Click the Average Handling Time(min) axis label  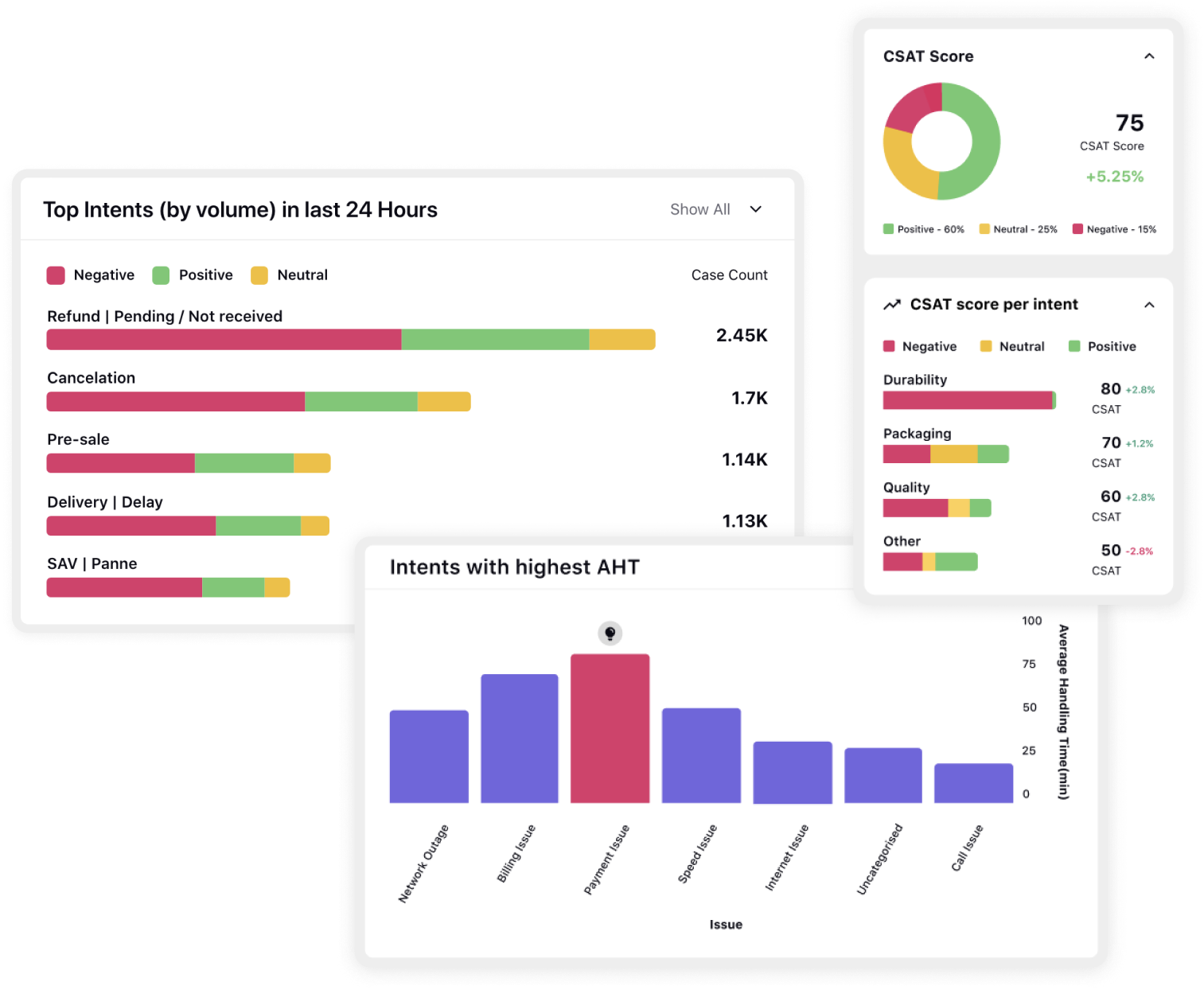tap(1064, 712)
